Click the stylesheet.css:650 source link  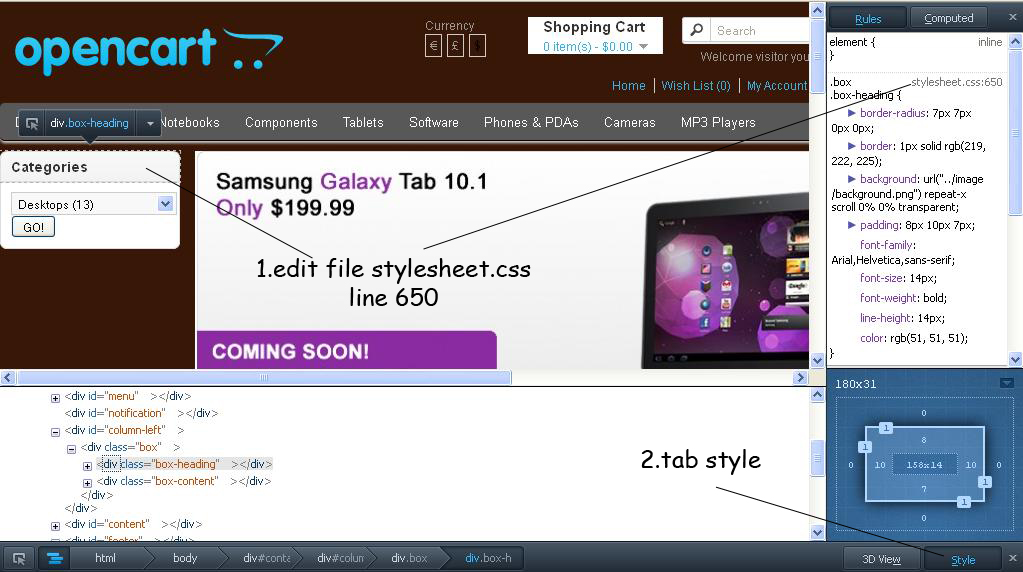pos(956,82)
